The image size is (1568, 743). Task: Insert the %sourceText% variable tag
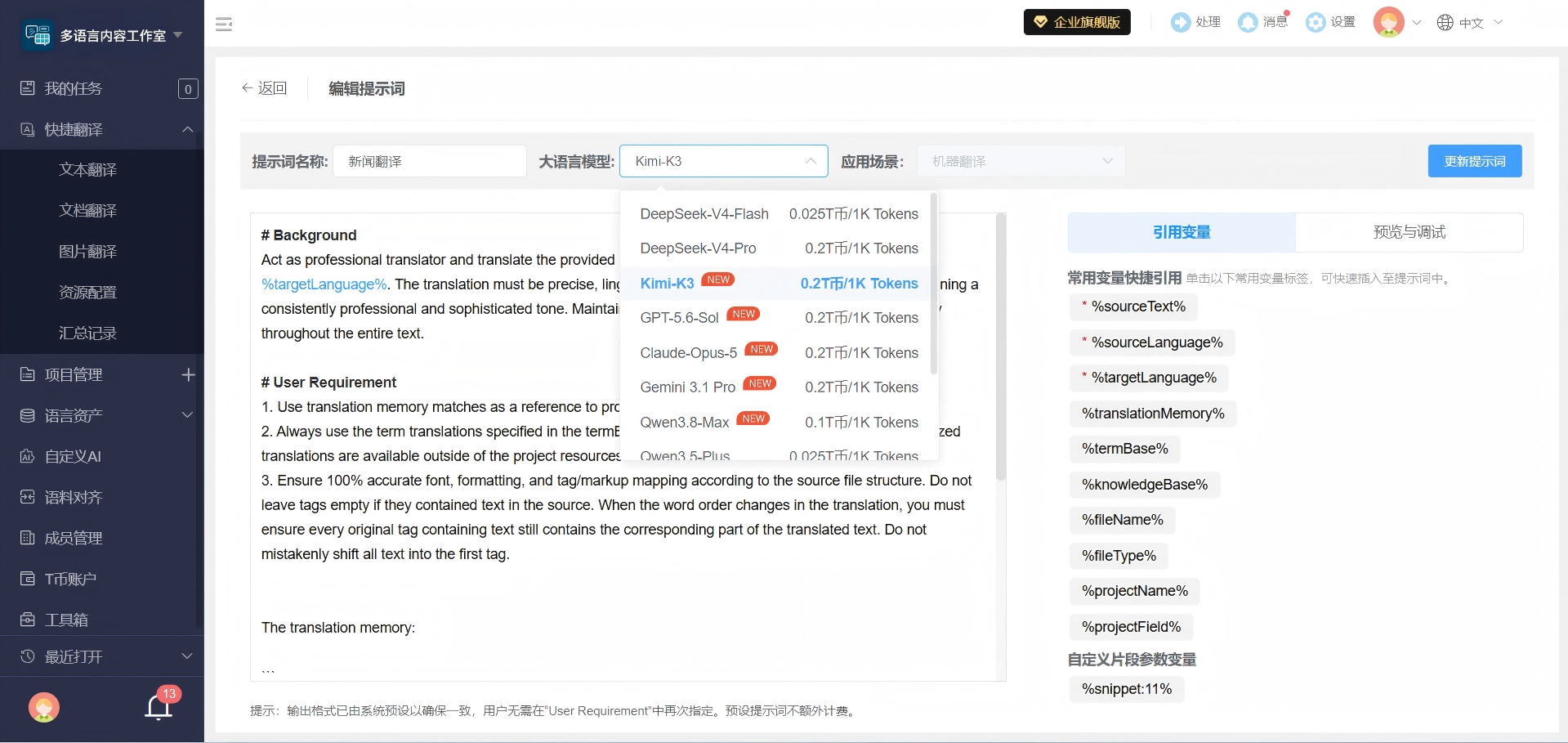(1133, 307)
